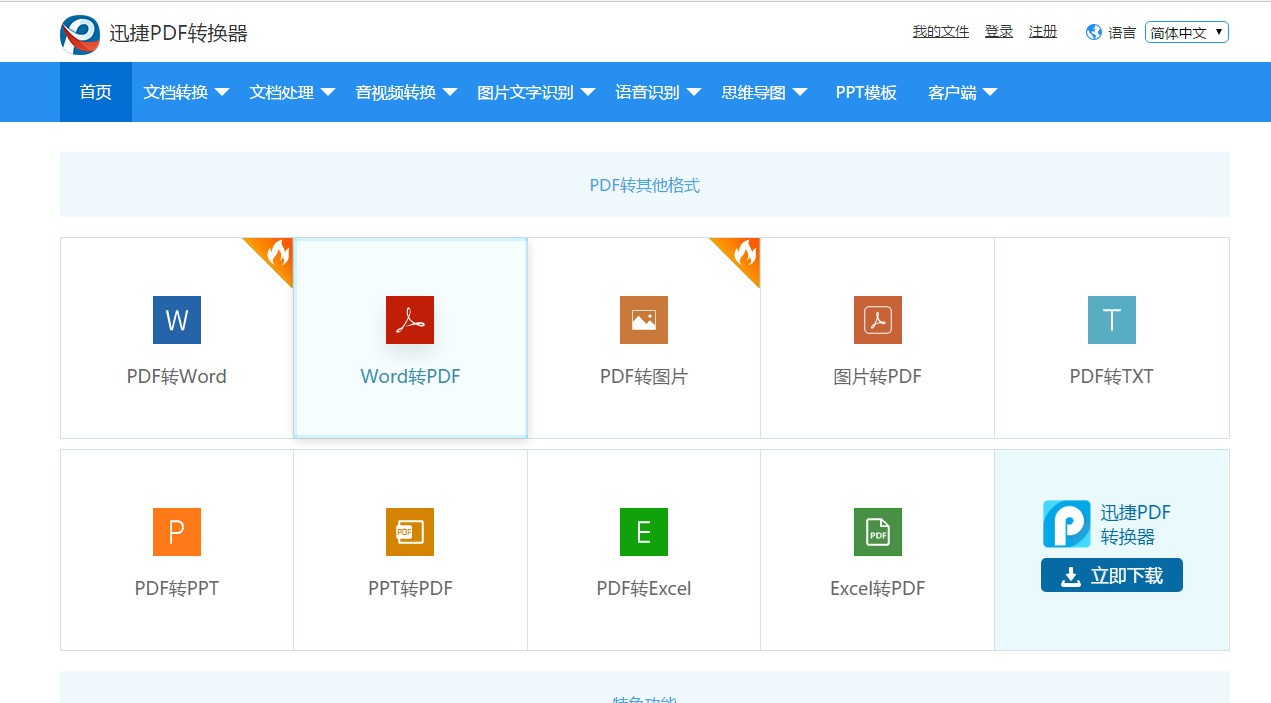Open the PPT模板 menu item
The image size is (1271, 703).
coord(866,92)
